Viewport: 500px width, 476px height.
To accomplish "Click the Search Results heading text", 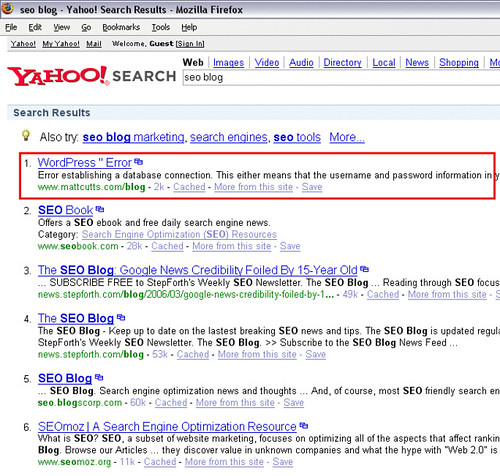I will pyautogui.click(x=52, y=113).
